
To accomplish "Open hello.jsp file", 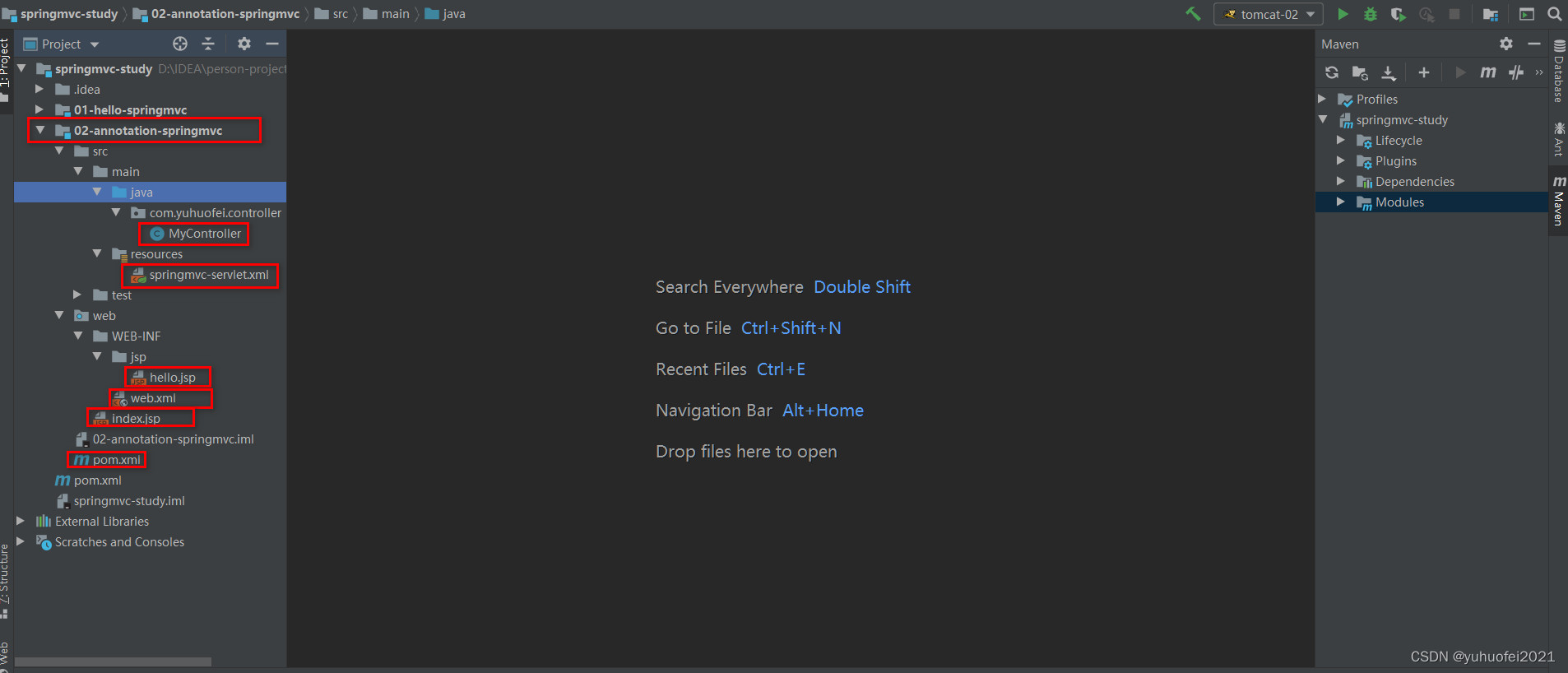I will [x=172, y=378].
